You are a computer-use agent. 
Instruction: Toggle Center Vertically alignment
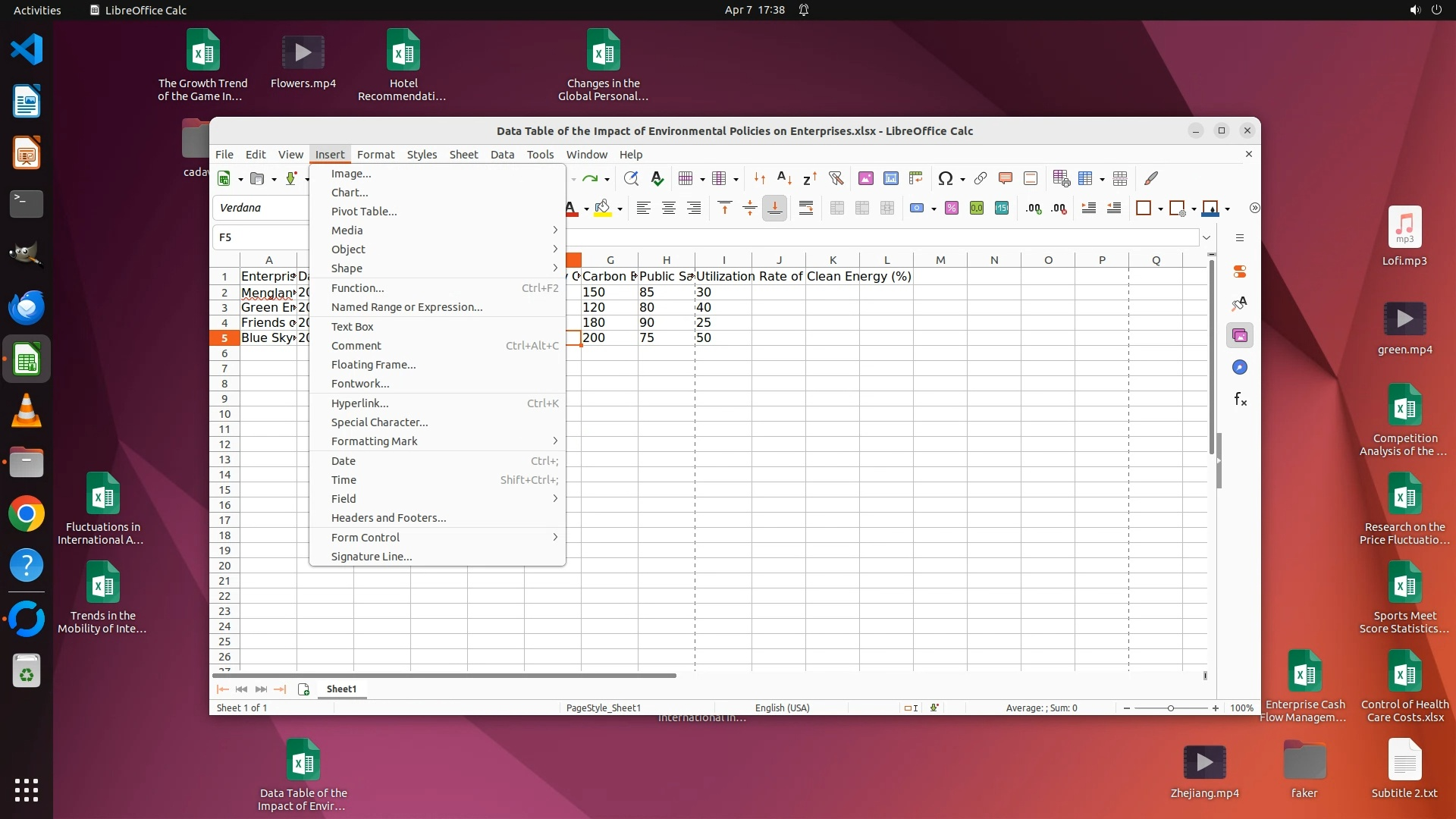tap(749, 209)
